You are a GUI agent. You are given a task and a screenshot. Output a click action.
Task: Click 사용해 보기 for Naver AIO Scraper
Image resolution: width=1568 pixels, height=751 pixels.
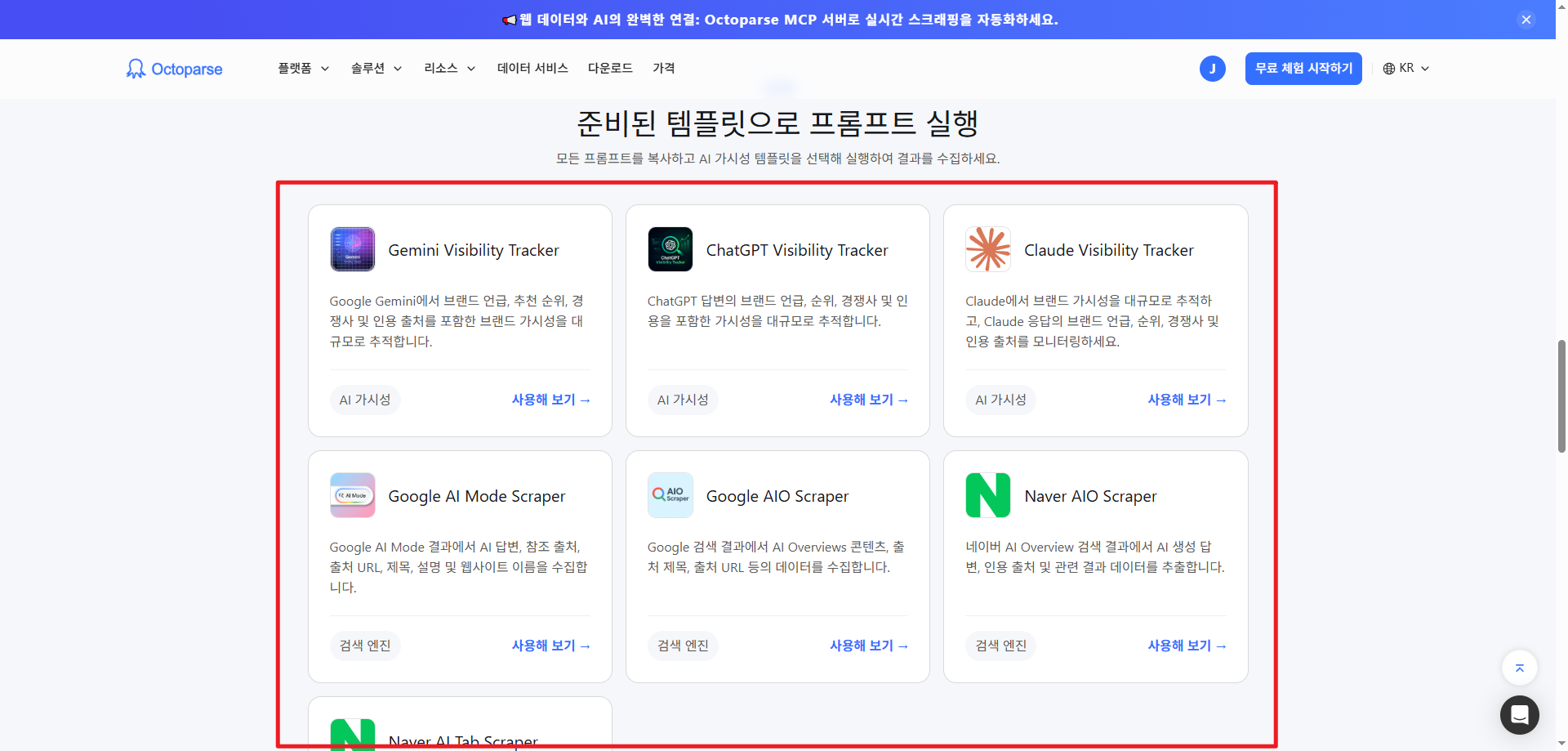pyautogui.click(x=1187, y=646)
